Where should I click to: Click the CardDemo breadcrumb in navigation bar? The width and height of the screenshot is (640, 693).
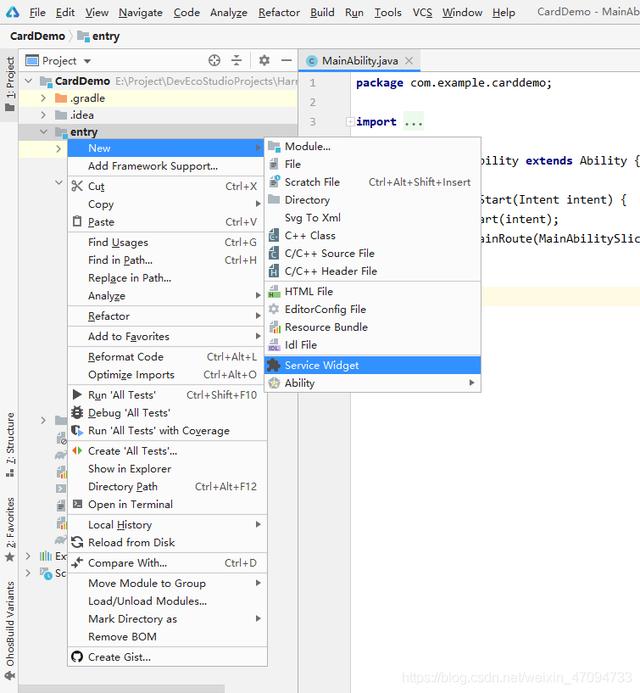point(37,36)
